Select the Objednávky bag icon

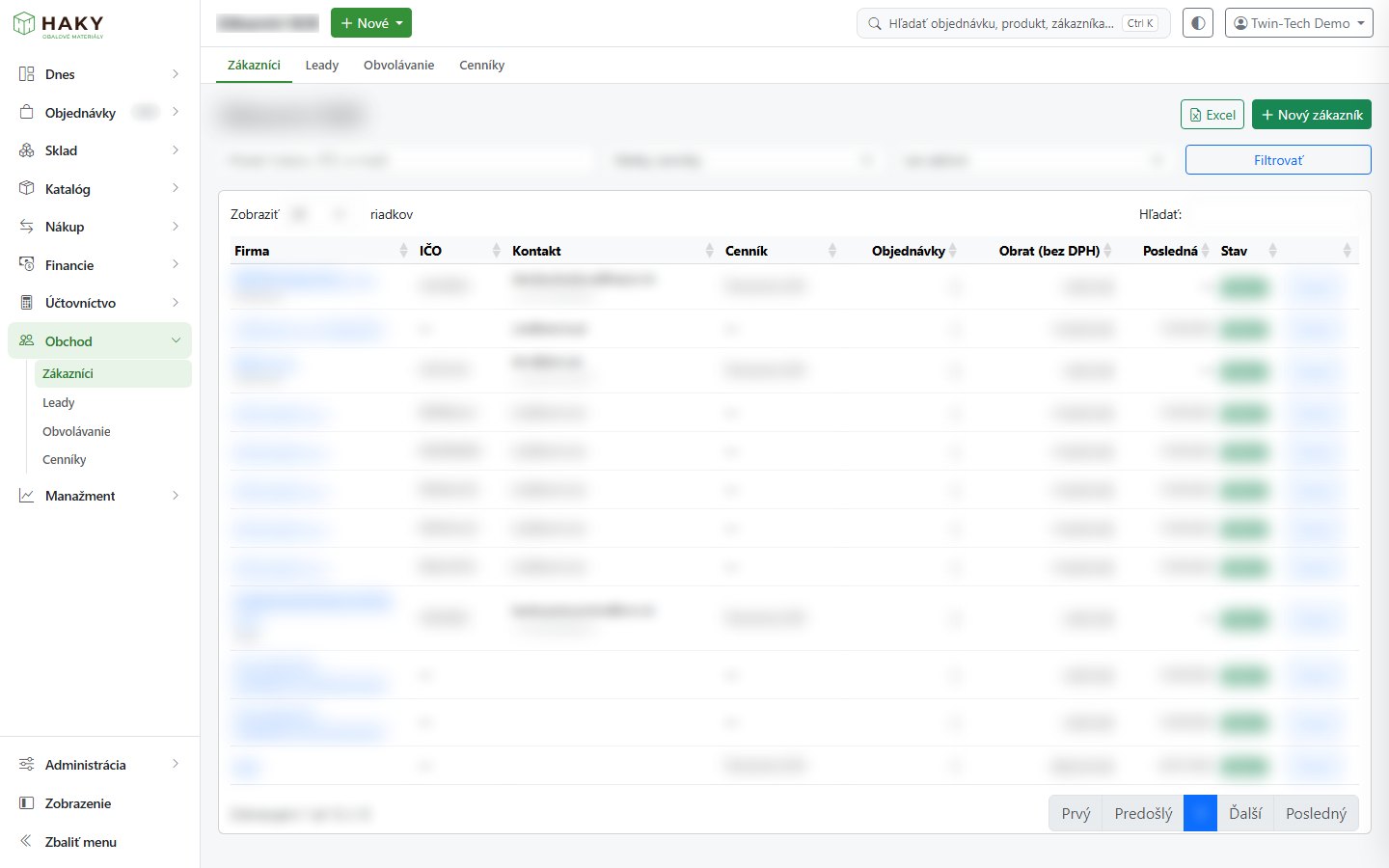click(x=27, y=113)
